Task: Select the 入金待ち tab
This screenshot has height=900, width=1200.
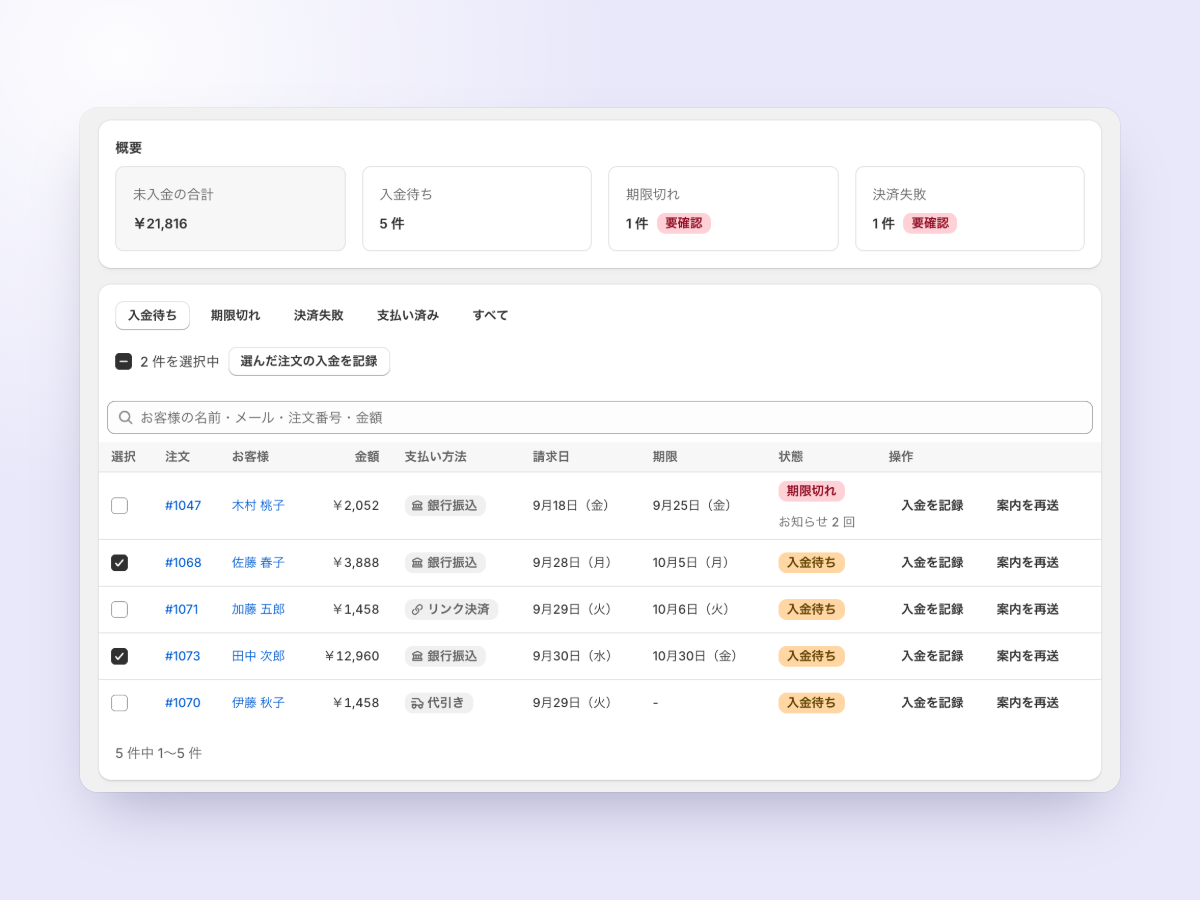Action: [x=152, y=316]
